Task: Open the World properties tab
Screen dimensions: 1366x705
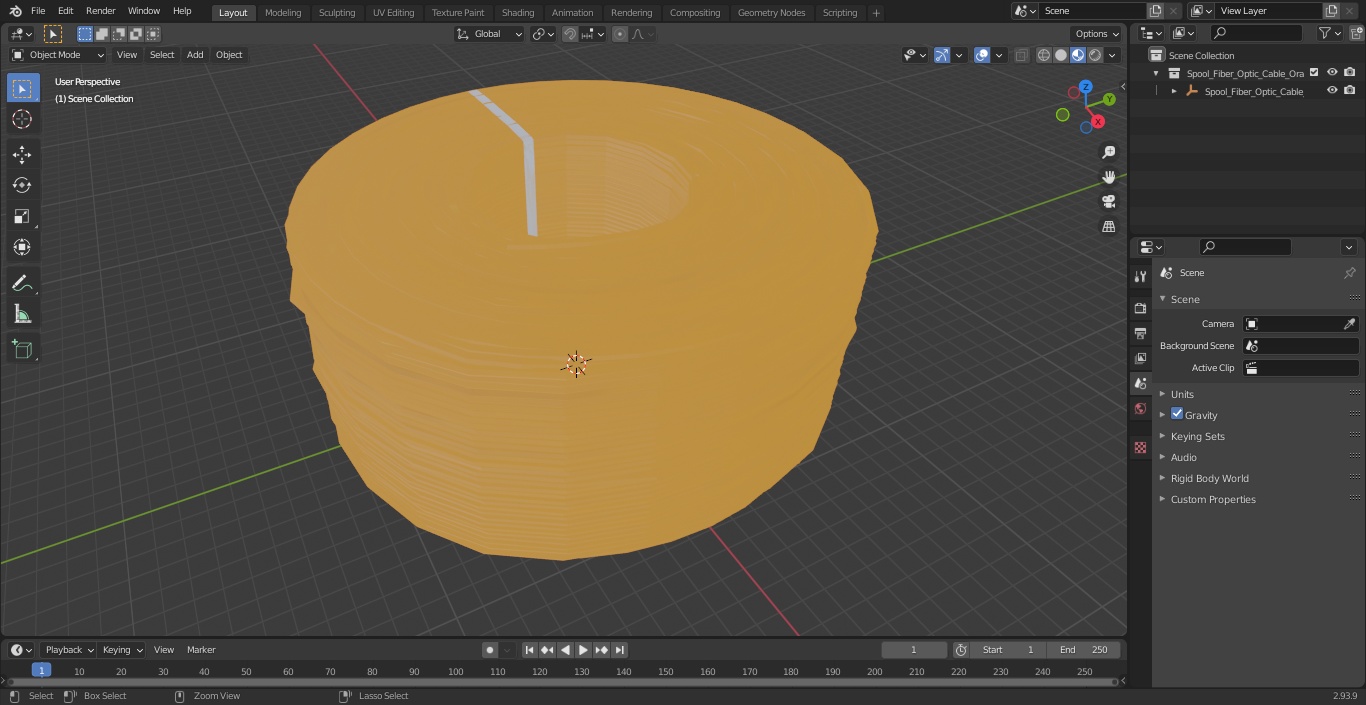Action: click(x=1140, y=408)
